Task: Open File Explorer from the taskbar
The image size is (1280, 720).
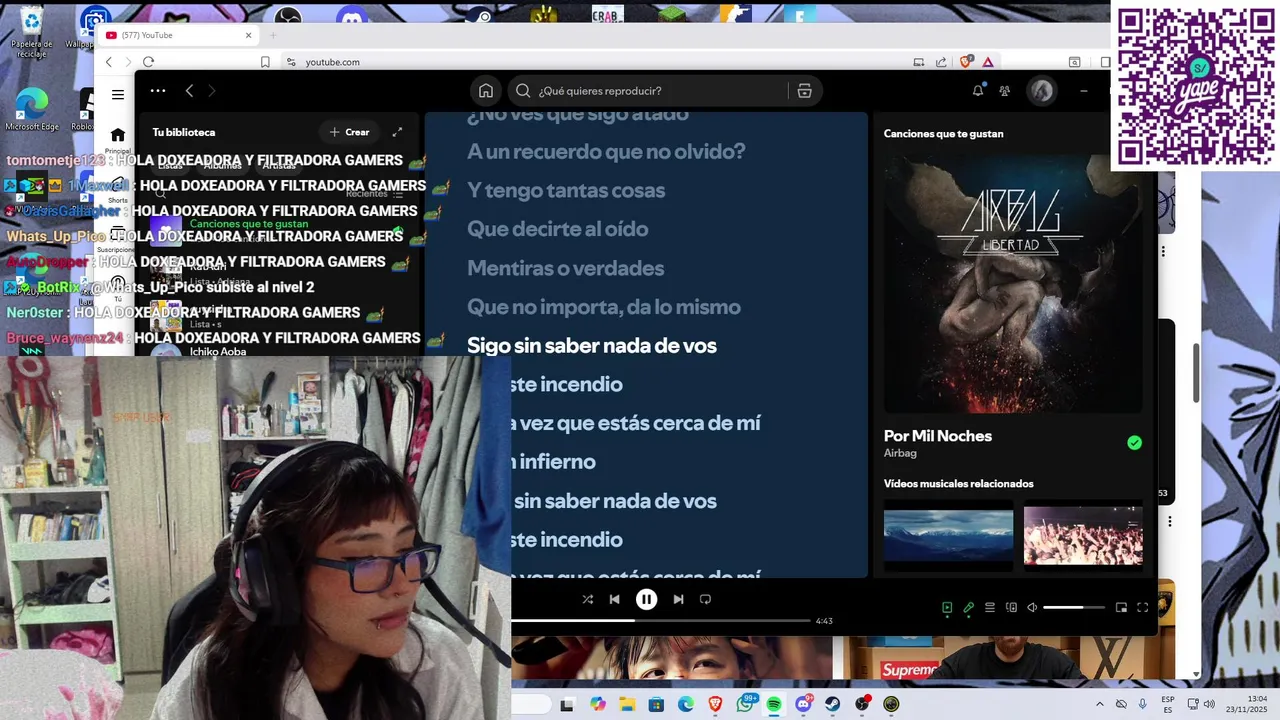Action: click(x=627, y=704)
